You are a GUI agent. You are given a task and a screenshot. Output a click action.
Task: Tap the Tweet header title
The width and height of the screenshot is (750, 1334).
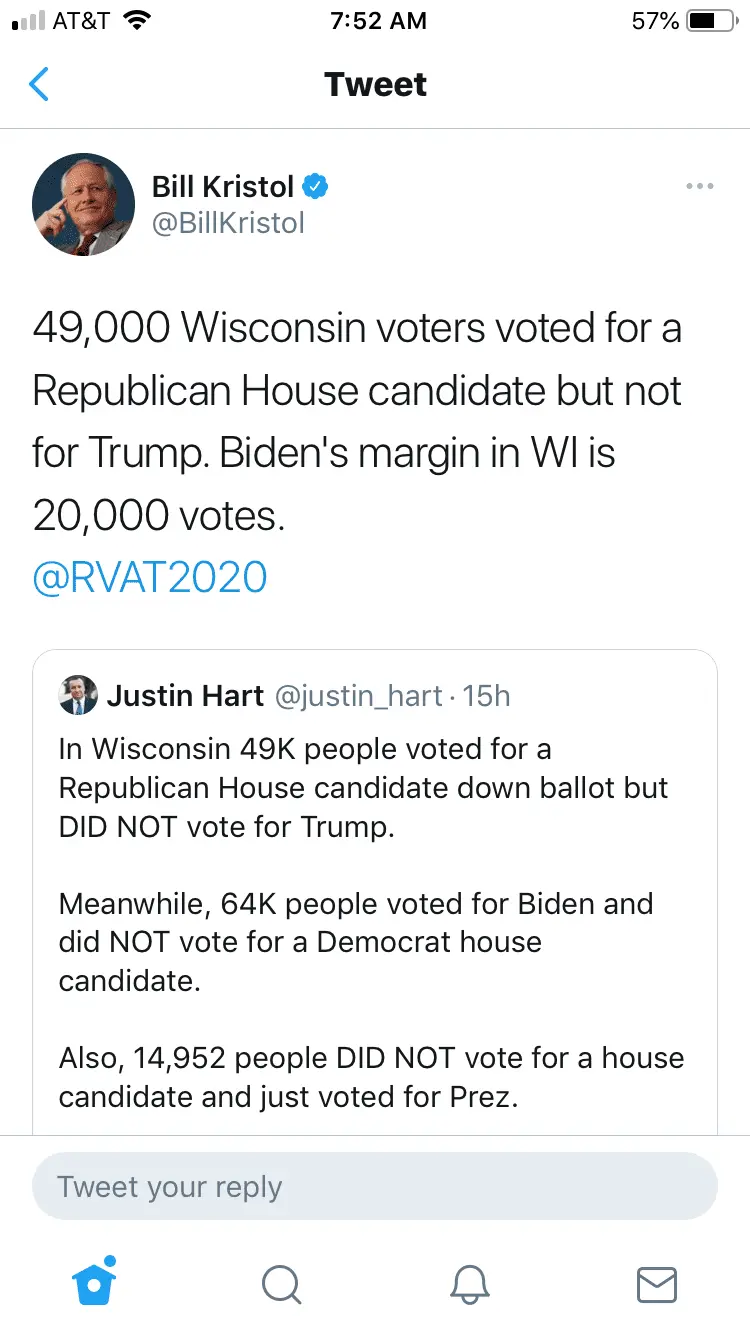click(375, 85)
